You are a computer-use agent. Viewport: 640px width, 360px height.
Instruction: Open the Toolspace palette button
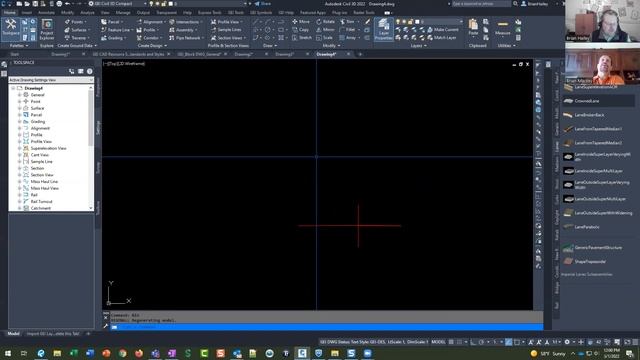(11, 29)
